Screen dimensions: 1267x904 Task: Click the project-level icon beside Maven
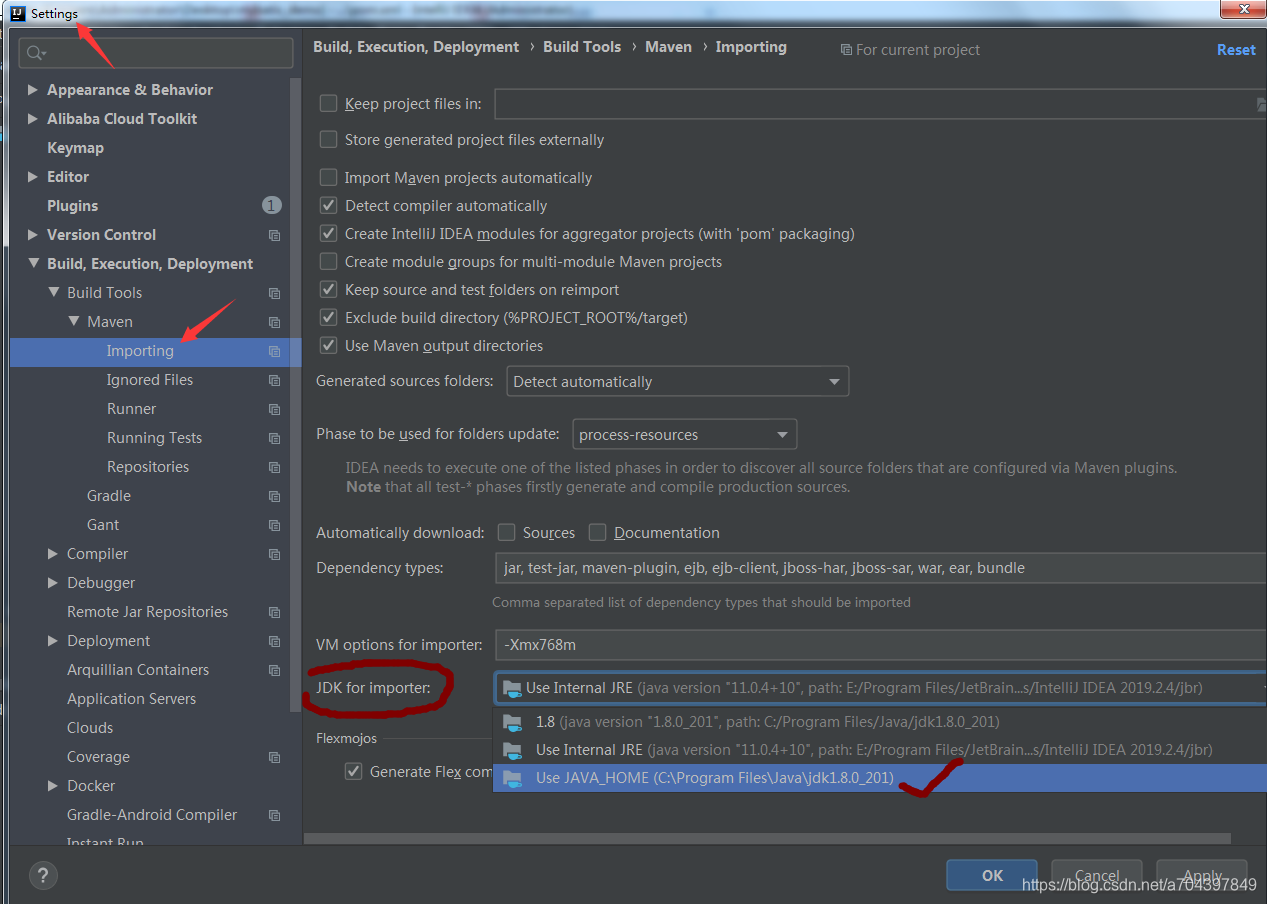[x=274, y=322]
